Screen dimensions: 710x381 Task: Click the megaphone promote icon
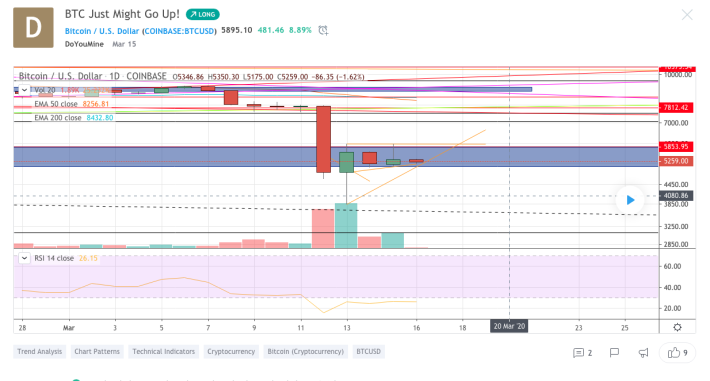click(643, 352)
